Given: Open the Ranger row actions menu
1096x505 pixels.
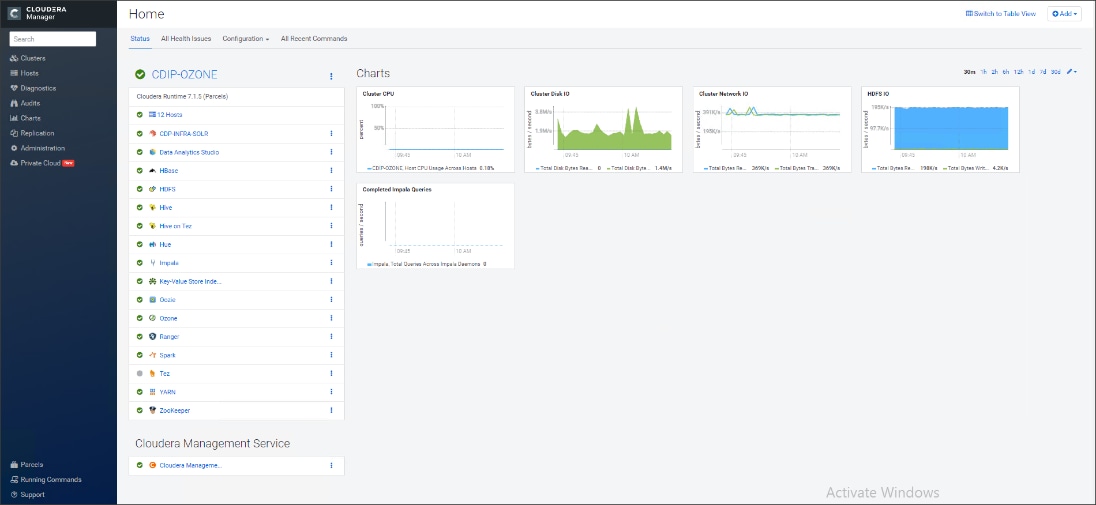Looking at the screenshot, I should click(331, 337).
